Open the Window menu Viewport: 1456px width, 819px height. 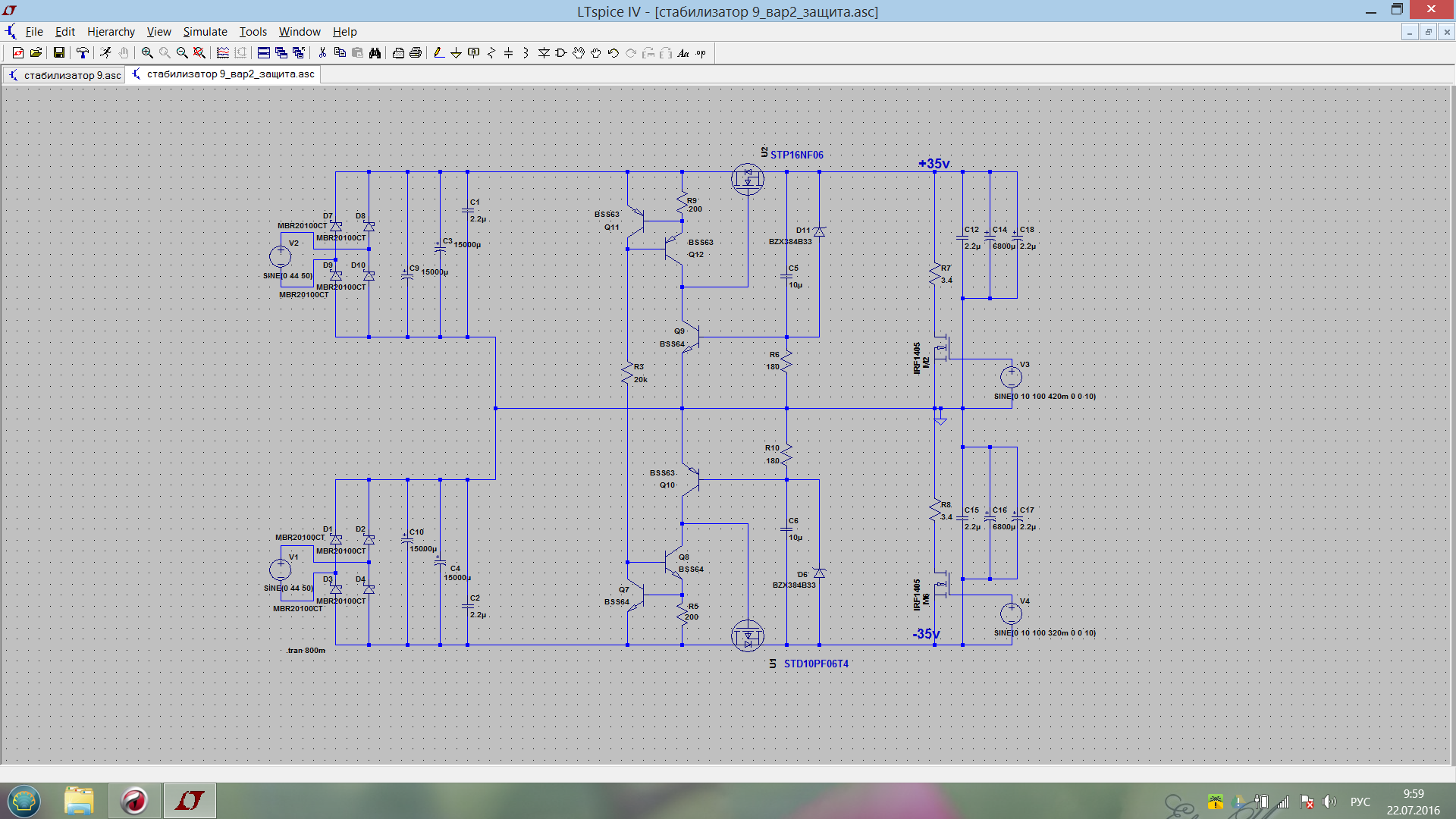(300, 32)
